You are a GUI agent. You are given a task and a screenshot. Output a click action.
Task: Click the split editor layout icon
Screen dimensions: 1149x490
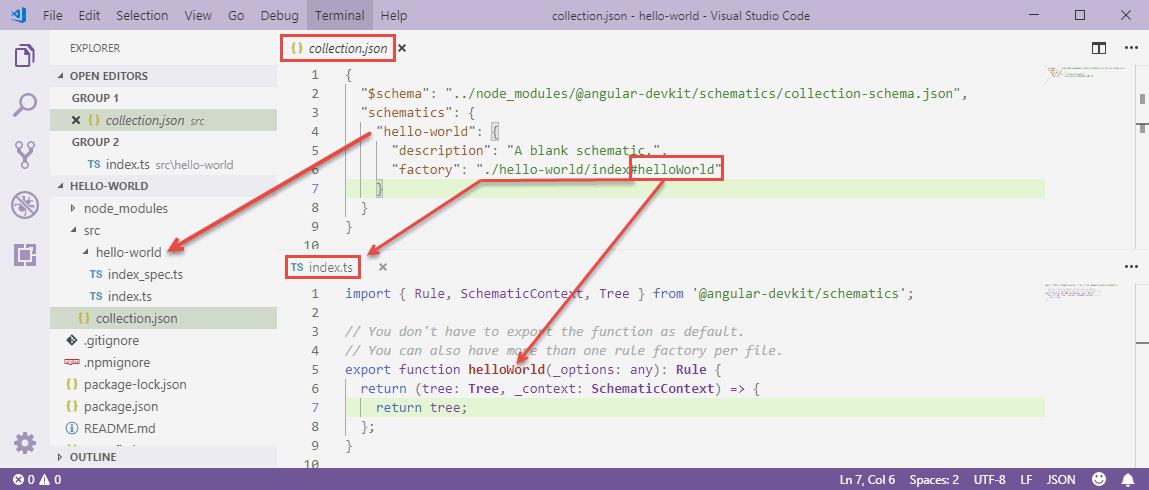click(1098, 47)
